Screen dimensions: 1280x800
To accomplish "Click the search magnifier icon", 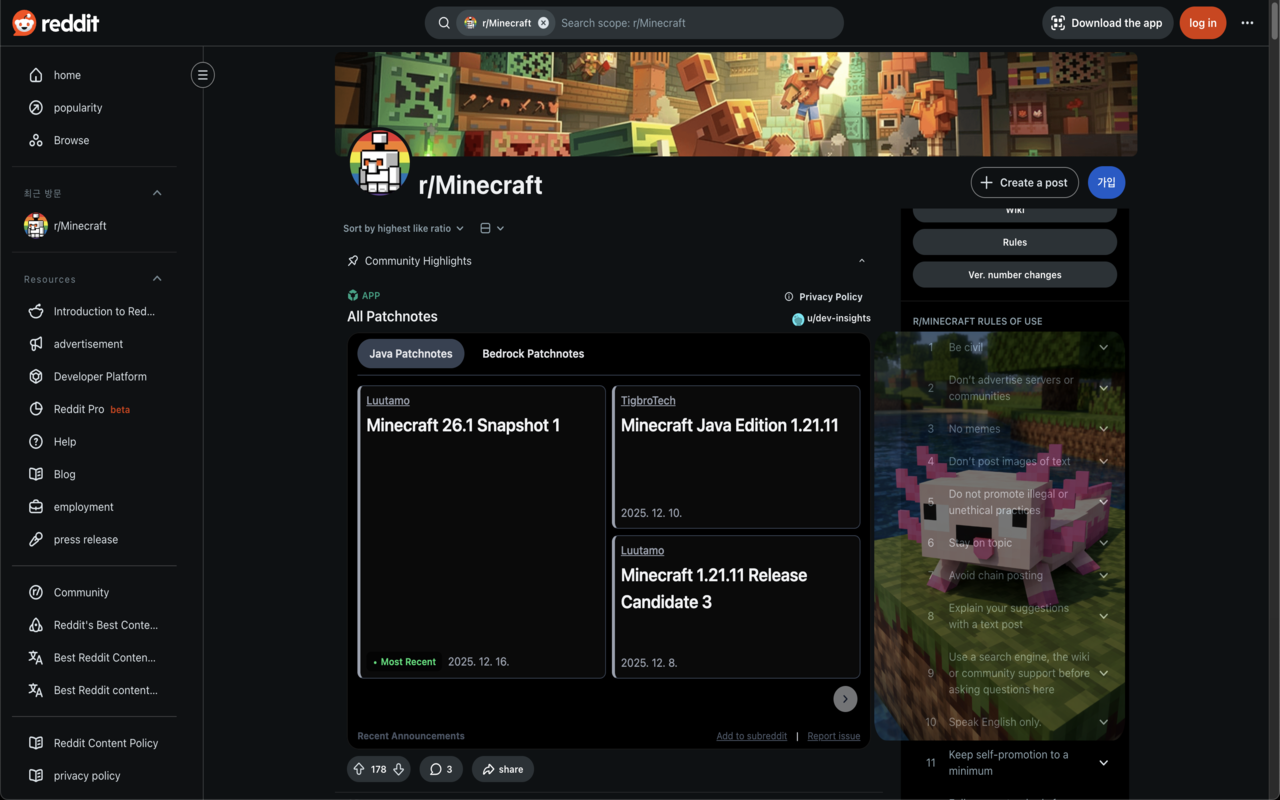I will 444,23.
